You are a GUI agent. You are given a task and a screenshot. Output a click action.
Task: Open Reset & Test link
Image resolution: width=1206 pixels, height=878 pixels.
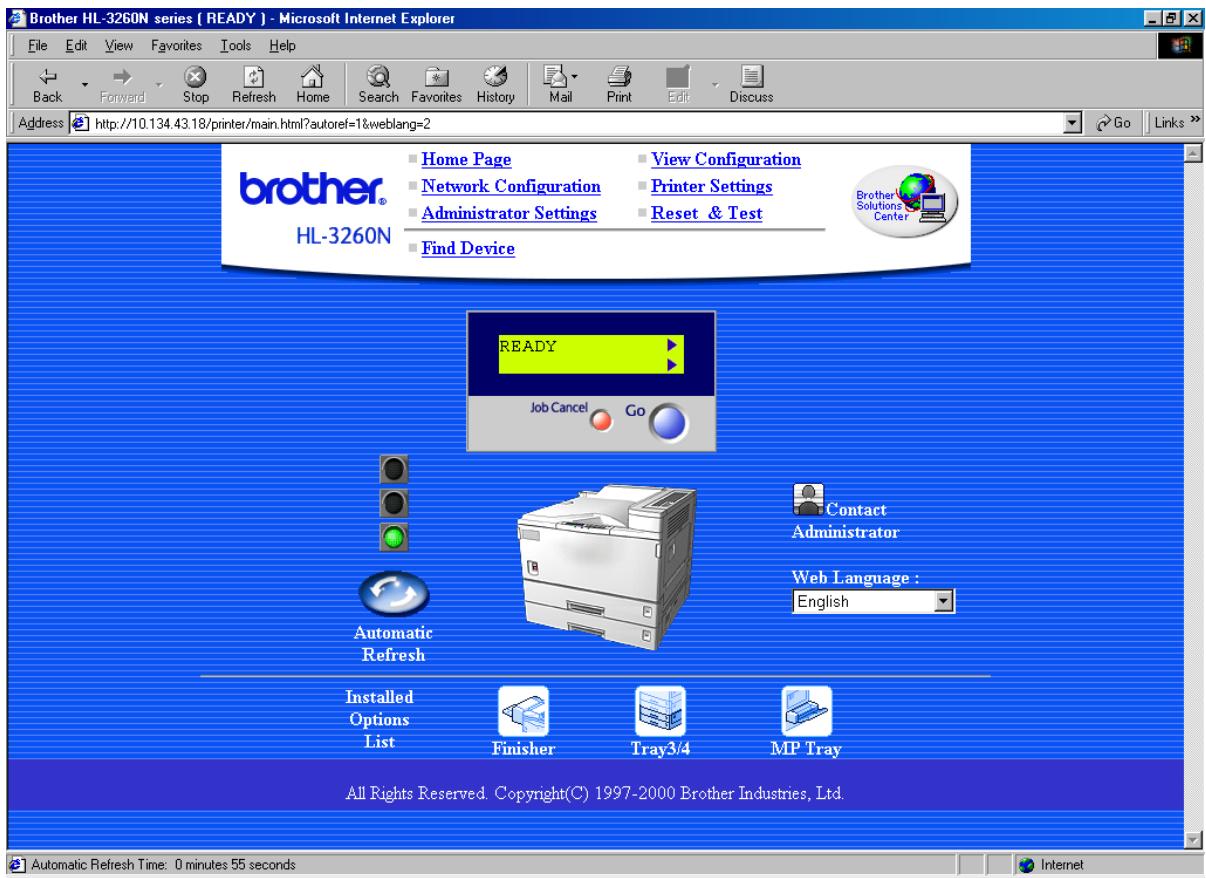click(x=706, y=213)
